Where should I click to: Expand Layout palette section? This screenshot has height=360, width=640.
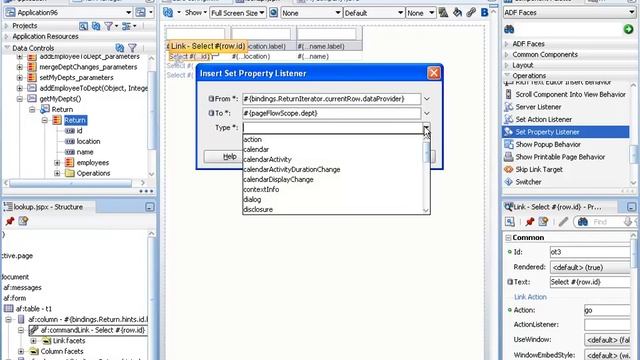tap(507, 65)
